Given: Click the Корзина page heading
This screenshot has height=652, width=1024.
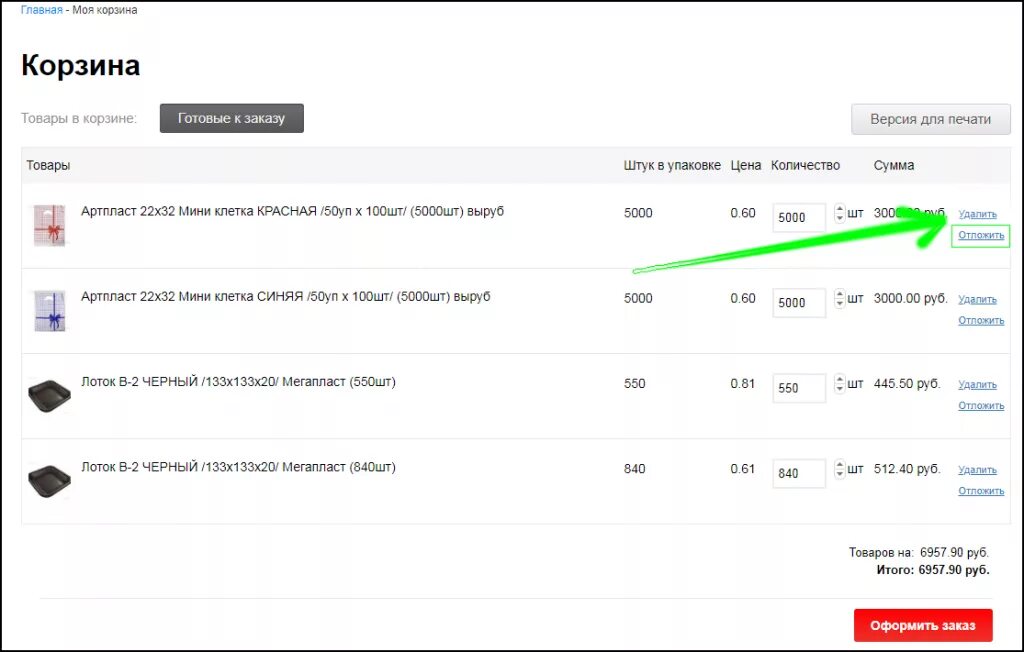Looking at the screenshot, I should 80,65.
